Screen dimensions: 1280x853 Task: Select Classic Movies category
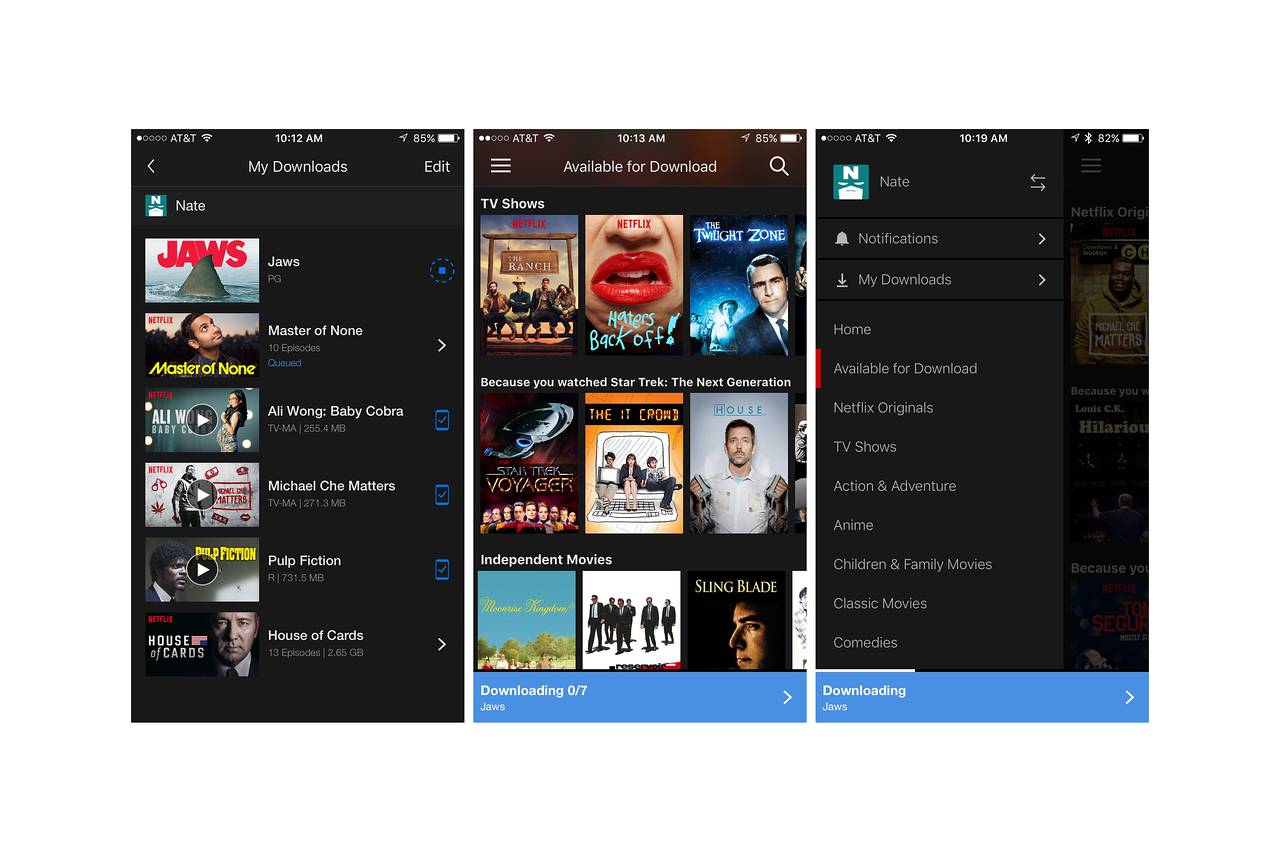pyautogui.click(x=880, y=603)
